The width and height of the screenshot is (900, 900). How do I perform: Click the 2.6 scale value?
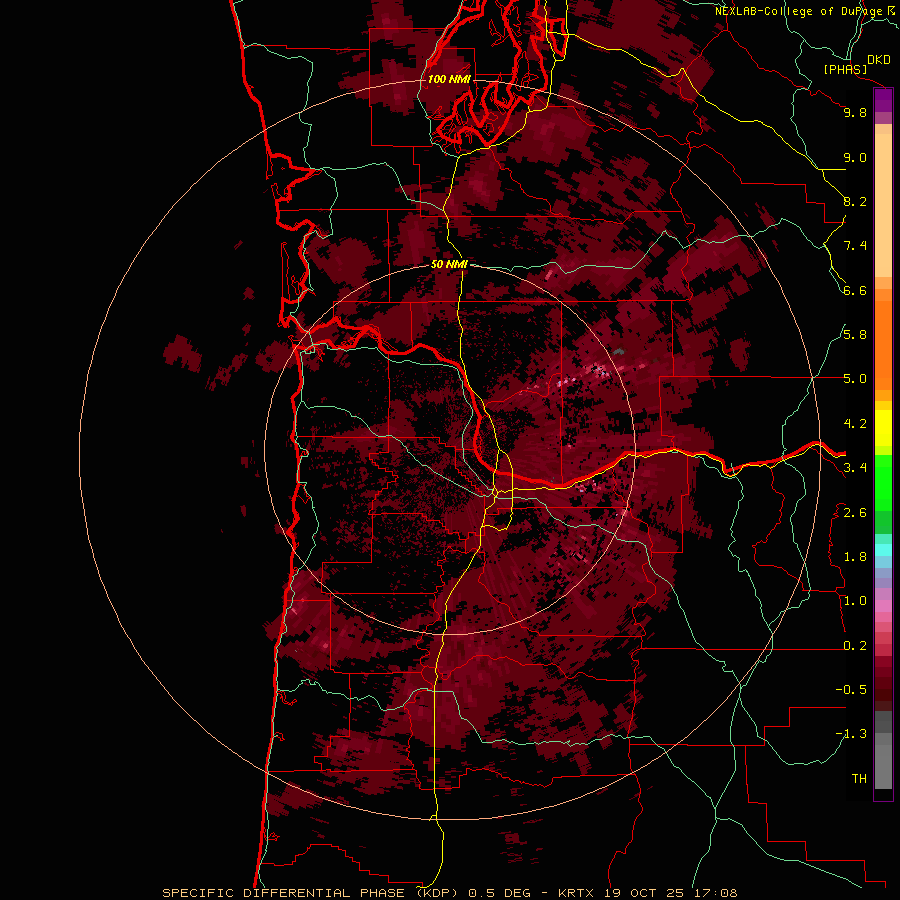pyautogui.click(x=855, y=513)
